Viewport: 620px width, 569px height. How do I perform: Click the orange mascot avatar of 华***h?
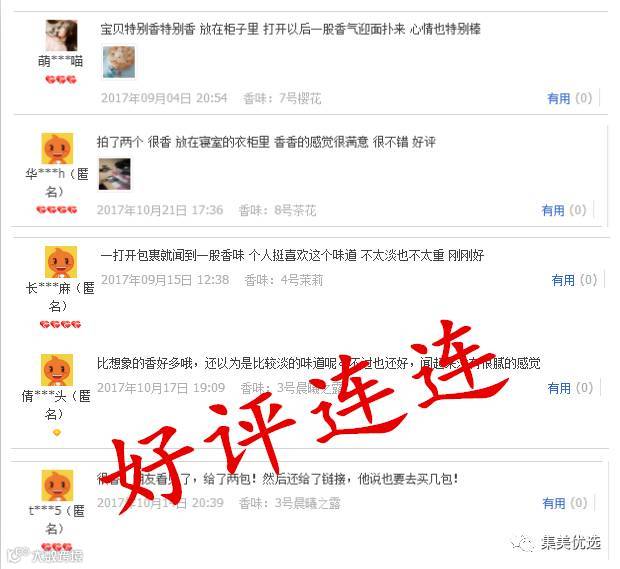coord(57,148)
